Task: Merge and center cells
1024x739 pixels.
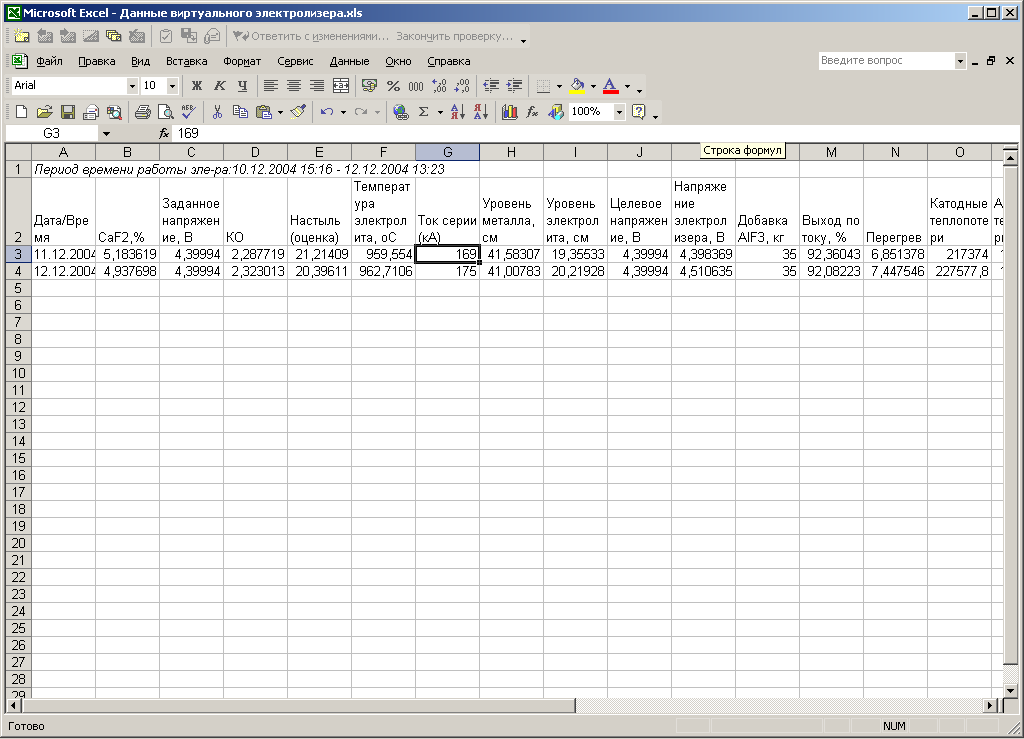Action: pos(341,86)
